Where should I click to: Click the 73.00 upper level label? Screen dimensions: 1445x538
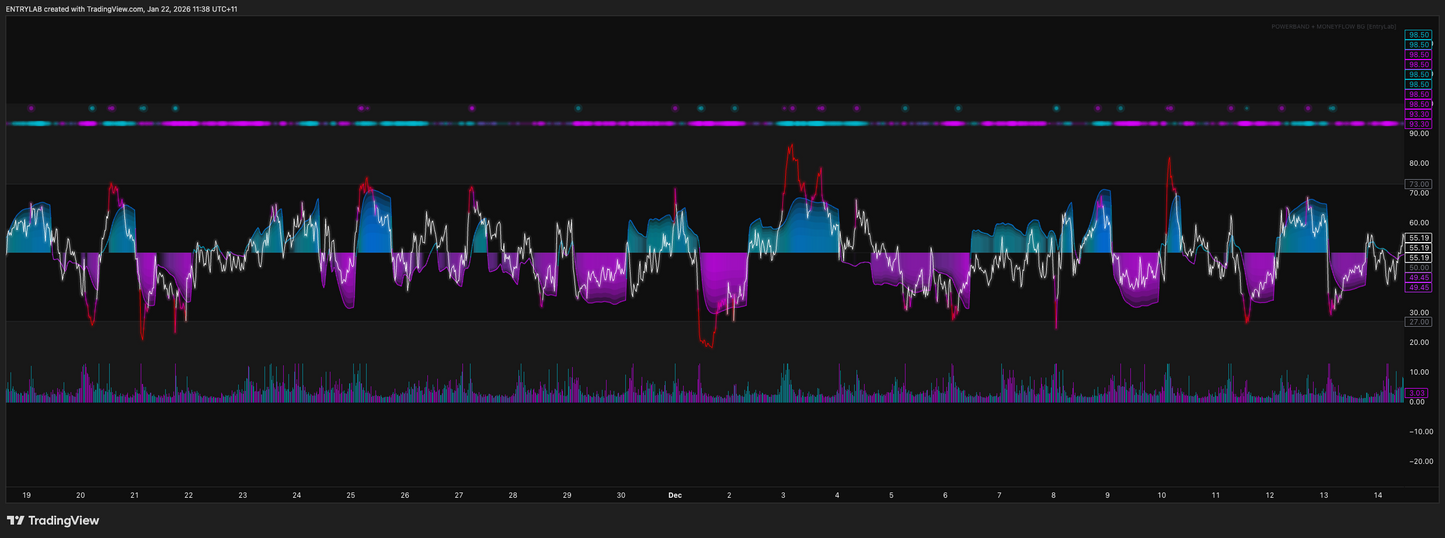click(x=1418, y=184)
